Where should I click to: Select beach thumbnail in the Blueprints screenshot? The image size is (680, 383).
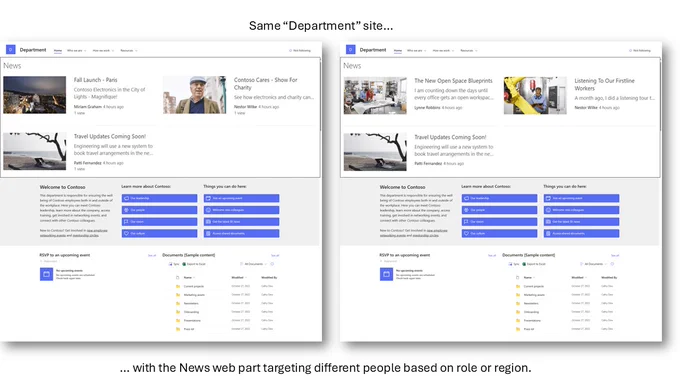375,152
